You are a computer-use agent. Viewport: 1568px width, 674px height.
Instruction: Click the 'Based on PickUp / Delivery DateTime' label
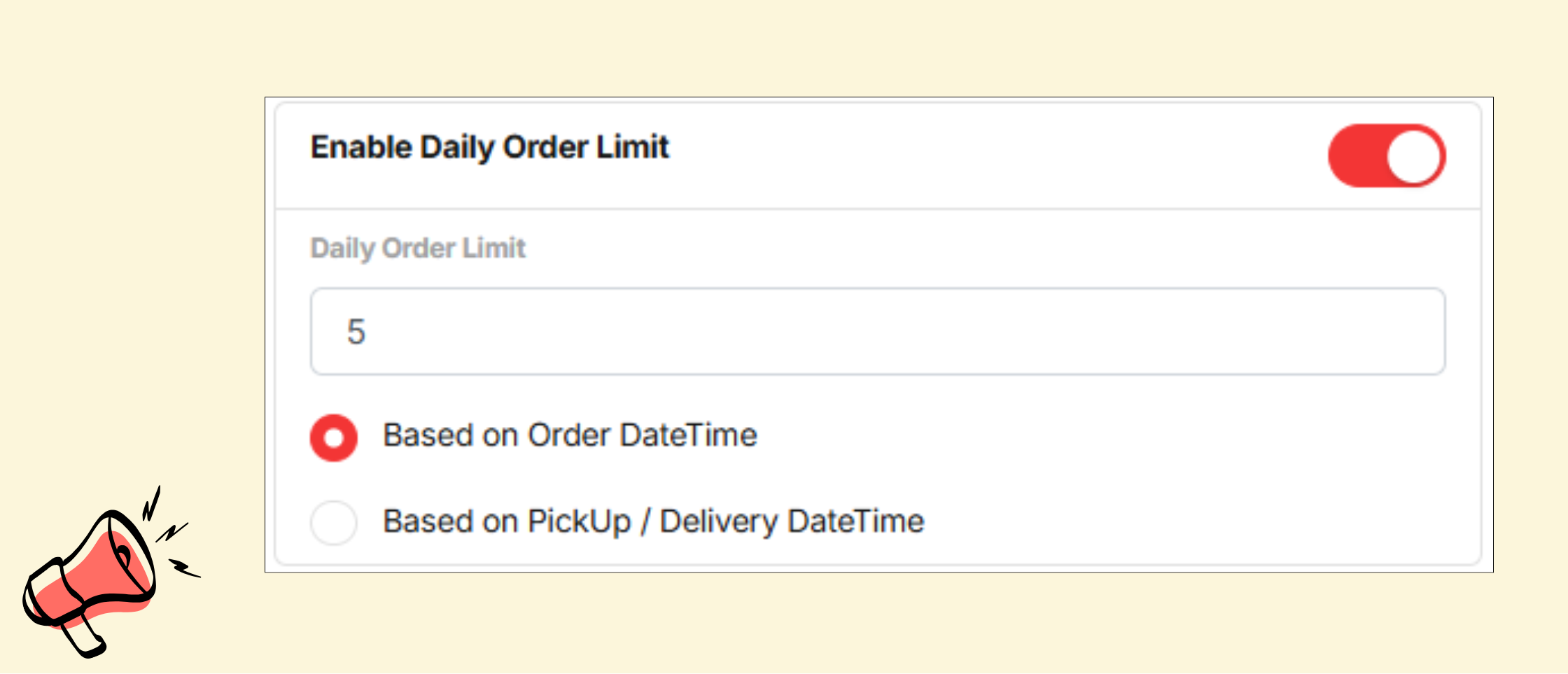point(653,521)
